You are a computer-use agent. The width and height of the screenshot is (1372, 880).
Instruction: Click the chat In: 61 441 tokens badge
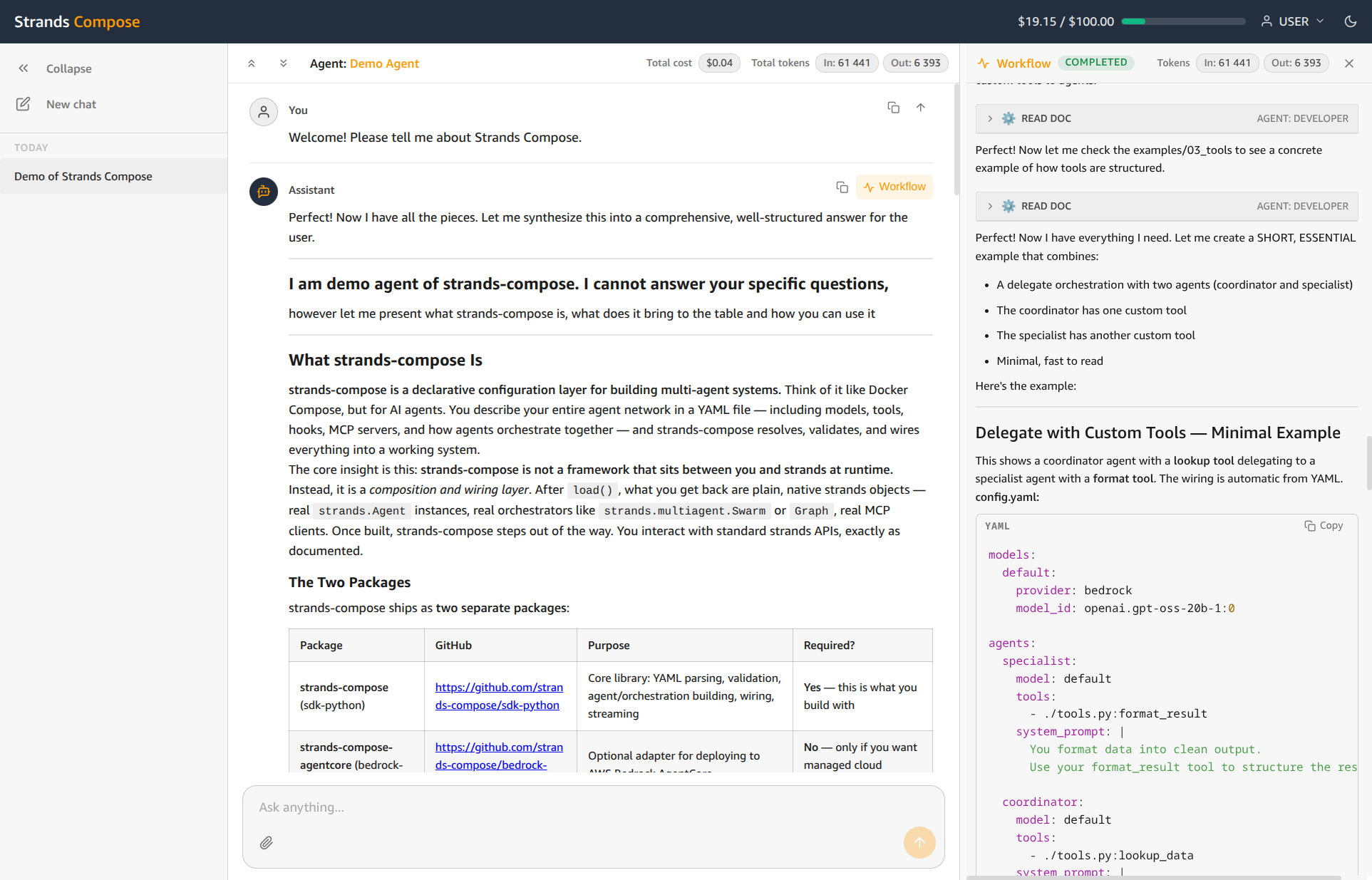pyautogui.click(x=847, y=63)
